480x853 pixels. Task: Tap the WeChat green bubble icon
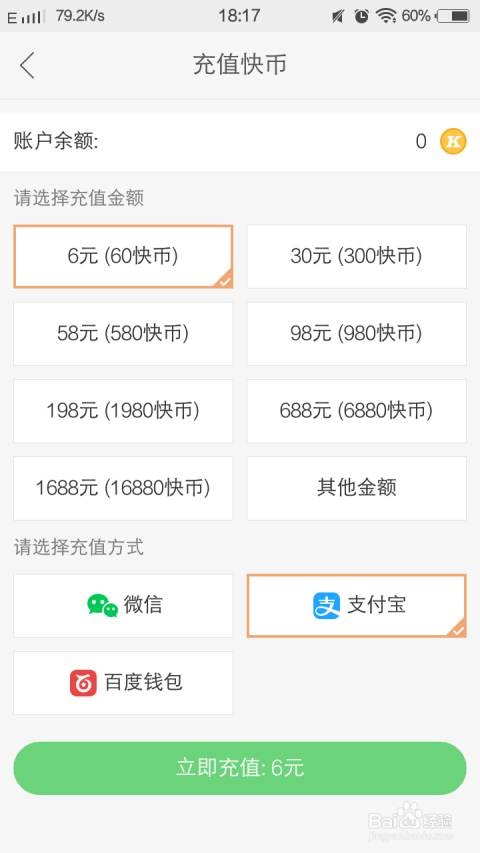point(102,605)
